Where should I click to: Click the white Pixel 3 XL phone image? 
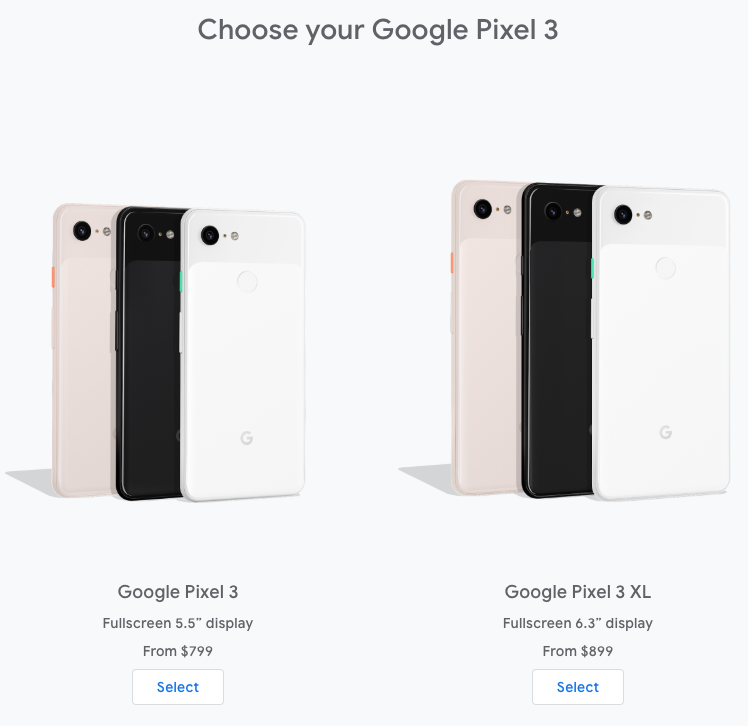pos(661,343)
